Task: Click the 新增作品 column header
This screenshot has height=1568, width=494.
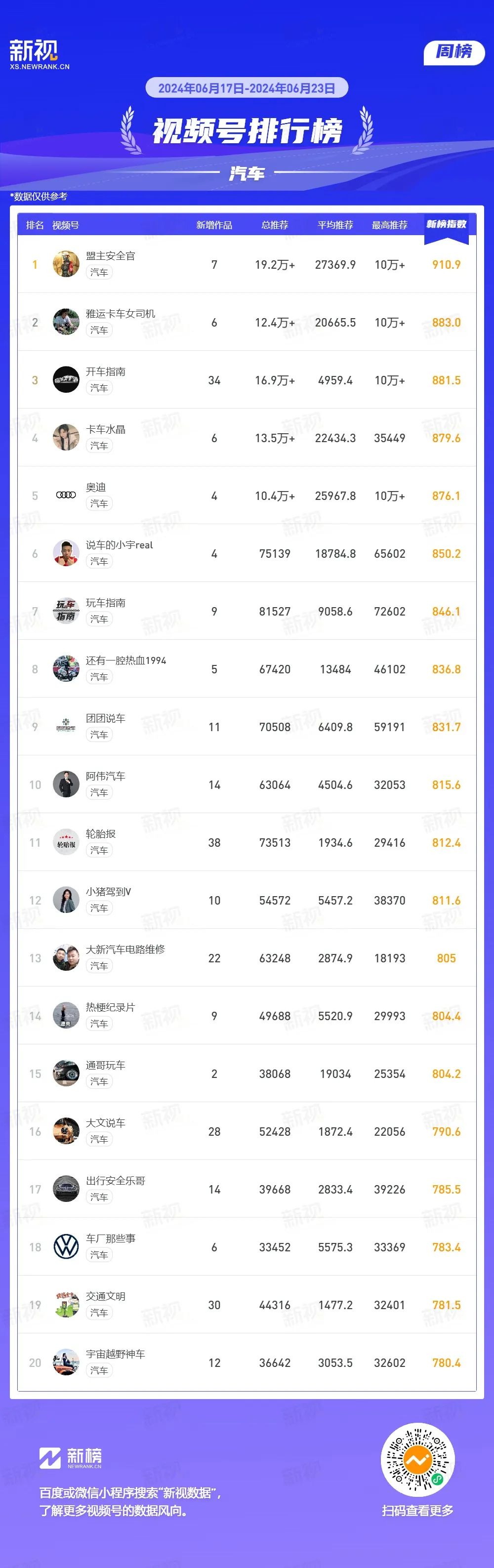Action: click(214, 225)
